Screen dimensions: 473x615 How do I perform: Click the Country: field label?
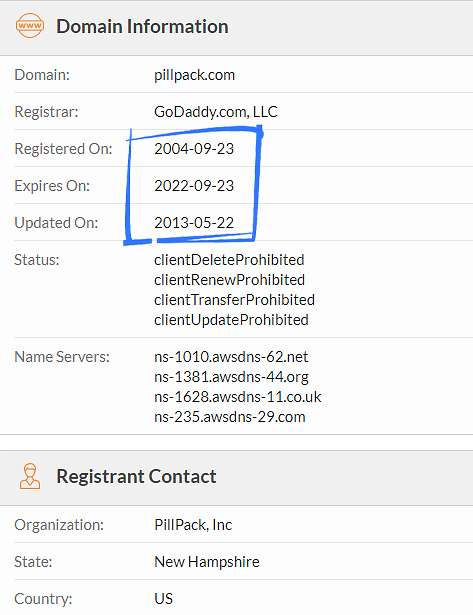[x=43, y=599]
